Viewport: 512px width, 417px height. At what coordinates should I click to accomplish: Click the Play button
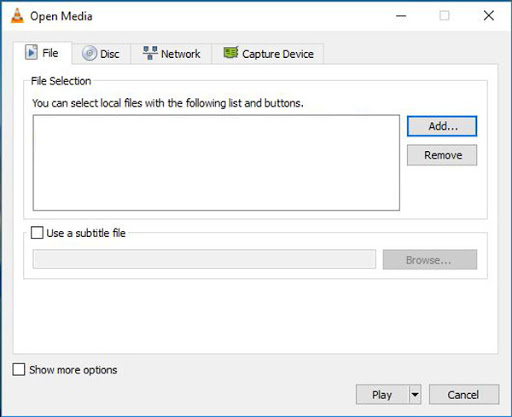coord(382,394)
